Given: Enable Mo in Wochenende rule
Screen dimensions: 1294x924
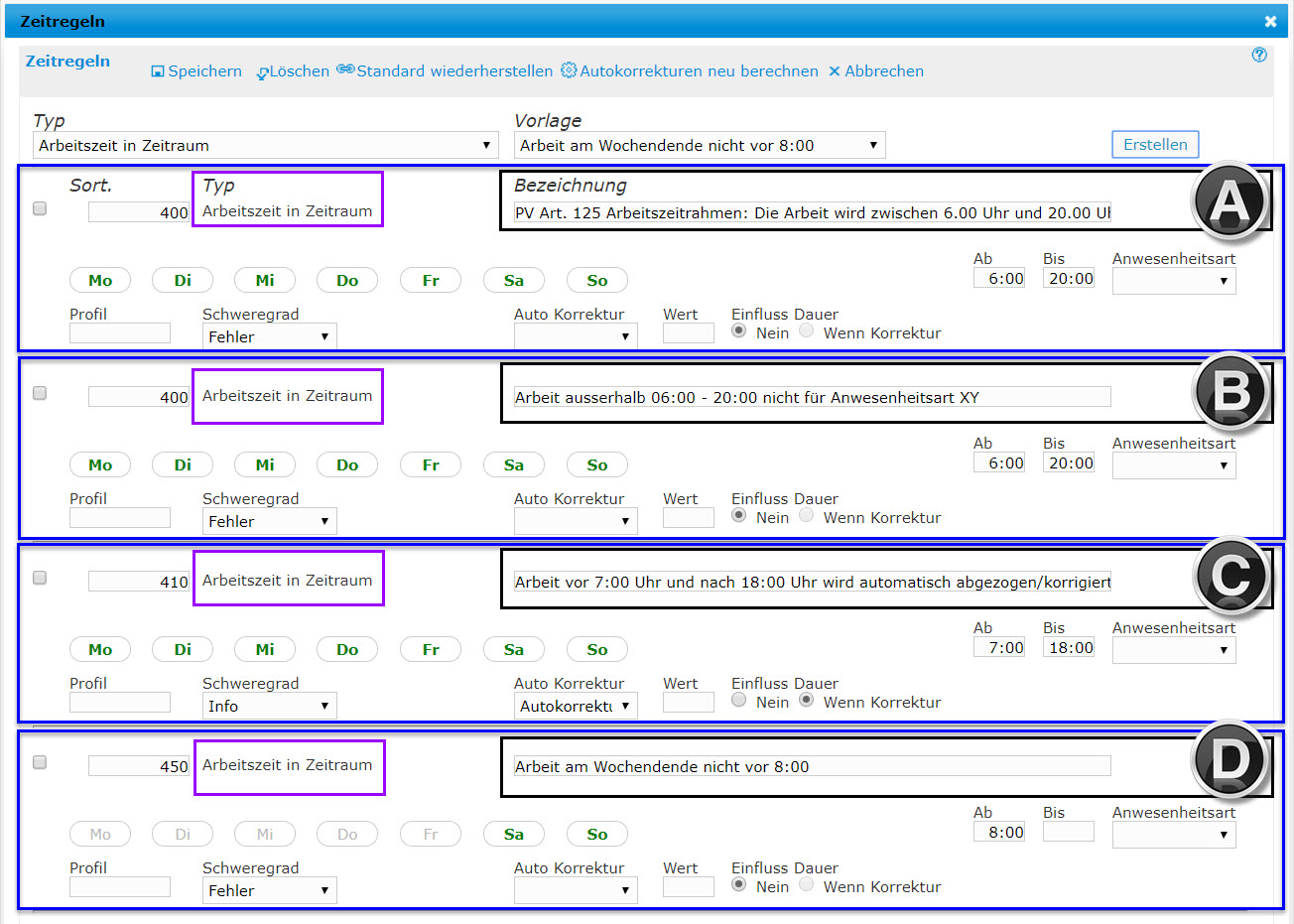Looking at the screenshot, I should click(100, 834).
